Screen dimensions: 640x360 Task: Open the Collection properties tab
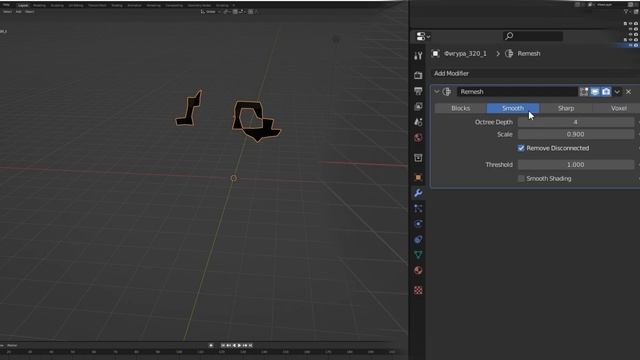[418, 158]
